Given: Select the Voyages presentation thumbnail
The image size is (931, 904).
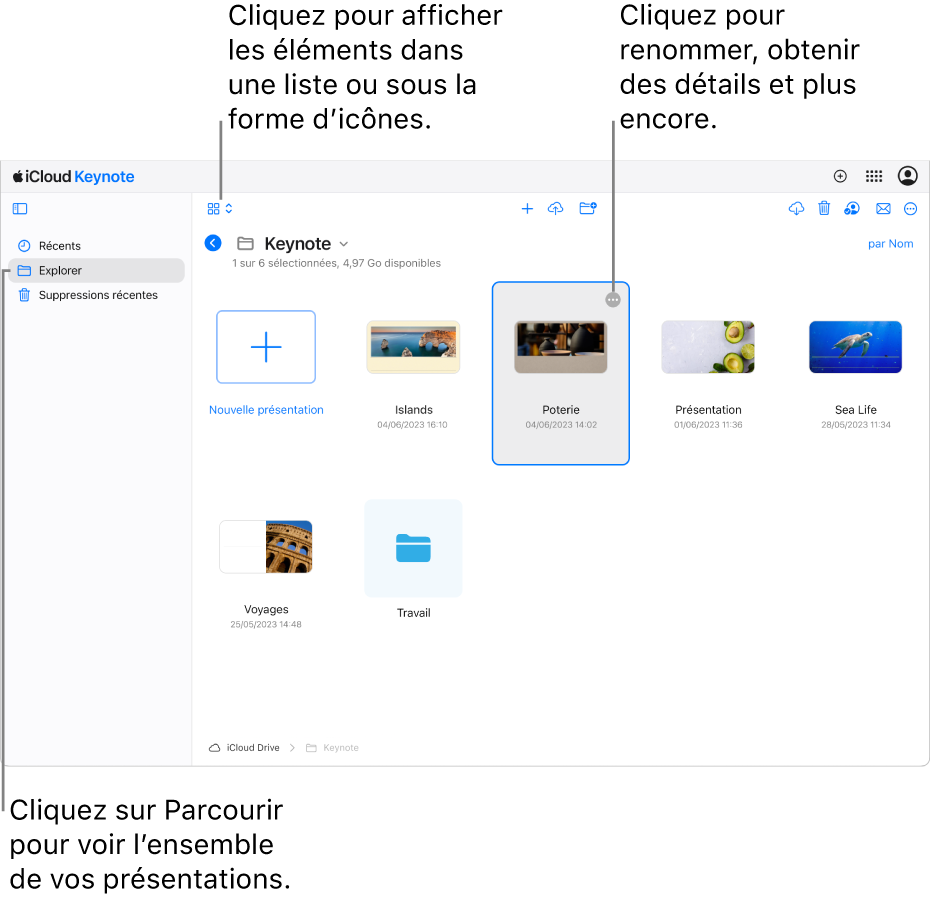Looking at the screenshot, I should pos(266,547).
